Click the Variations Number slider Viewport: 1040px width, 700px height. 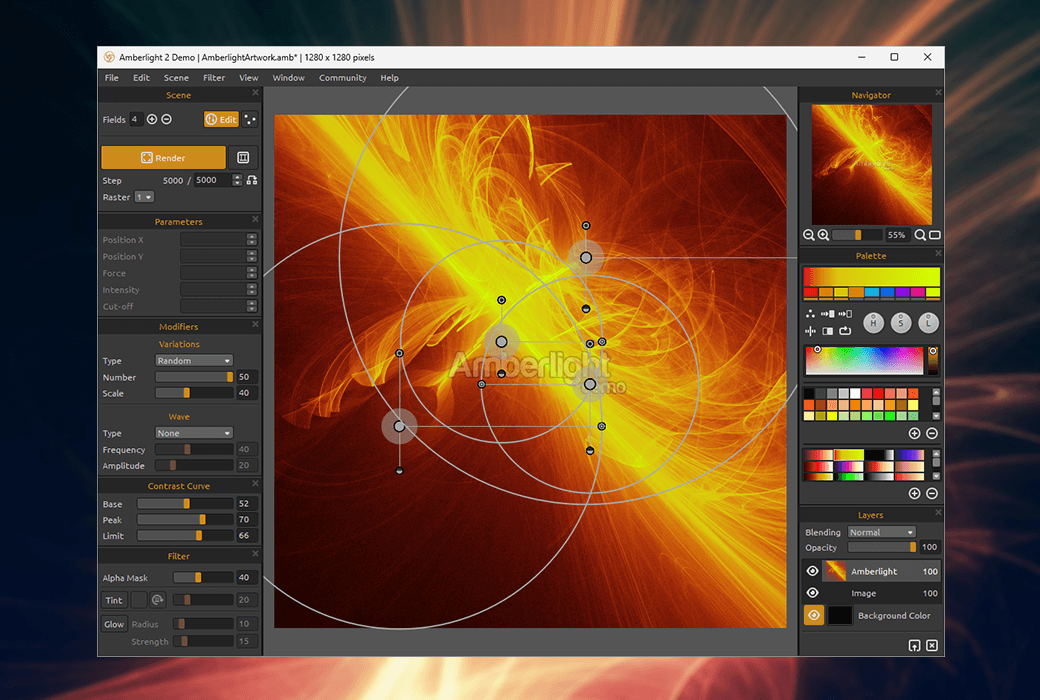pos(194,377)
